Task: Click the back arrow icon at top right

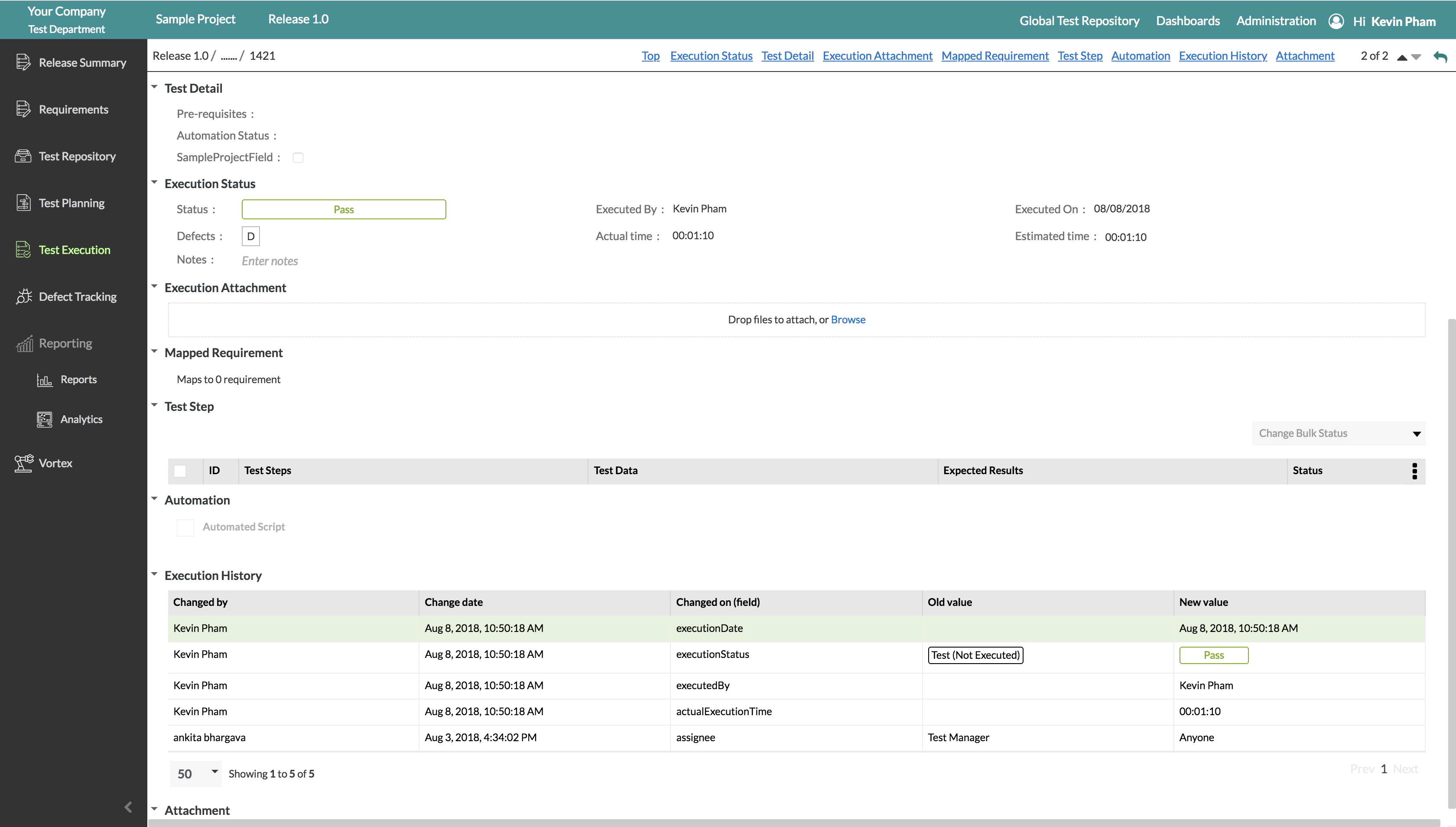Action: click(1440, 56)
